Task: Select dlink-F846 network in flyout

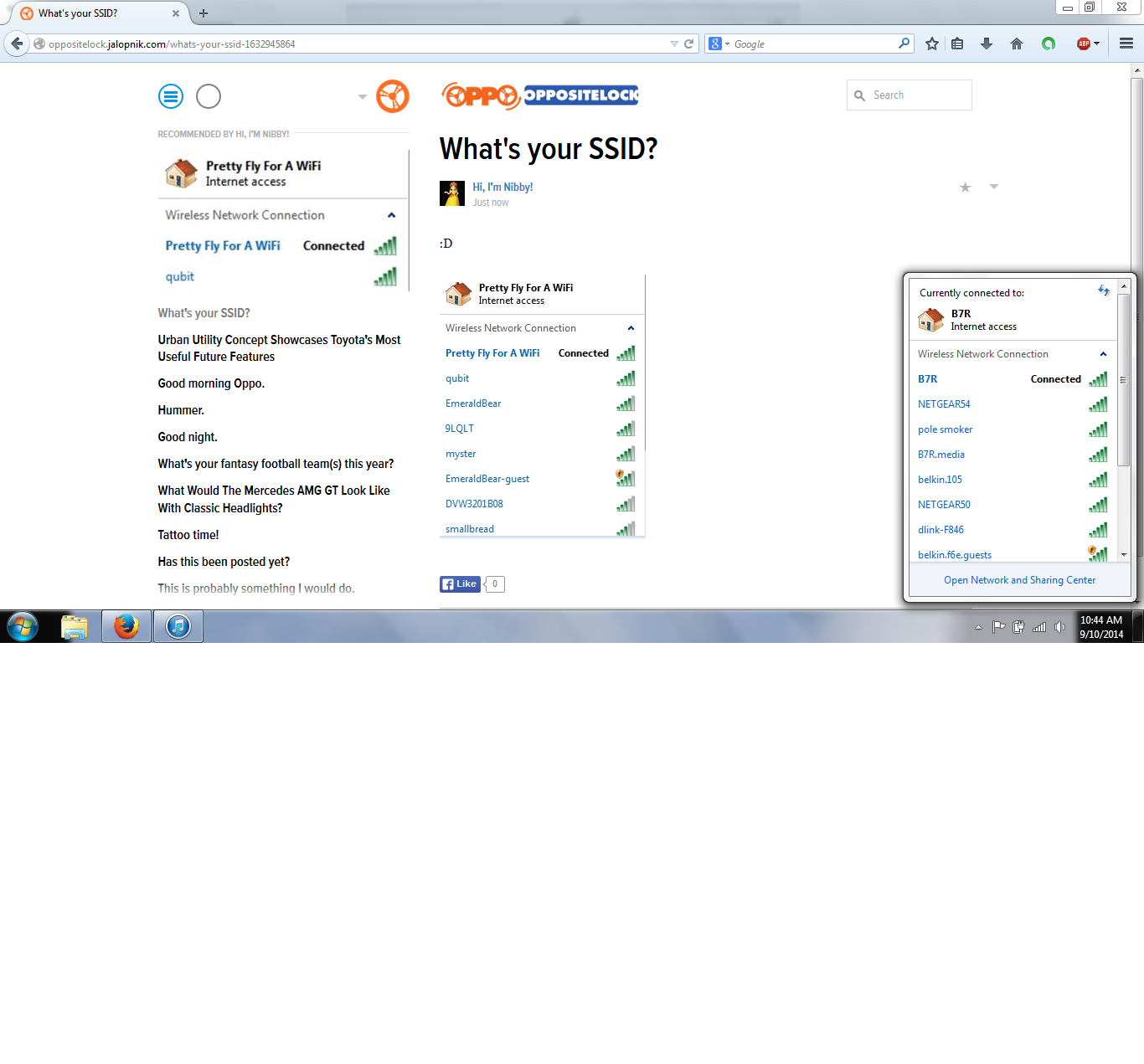Action: pyautogui.click(x=1013, y=530)
